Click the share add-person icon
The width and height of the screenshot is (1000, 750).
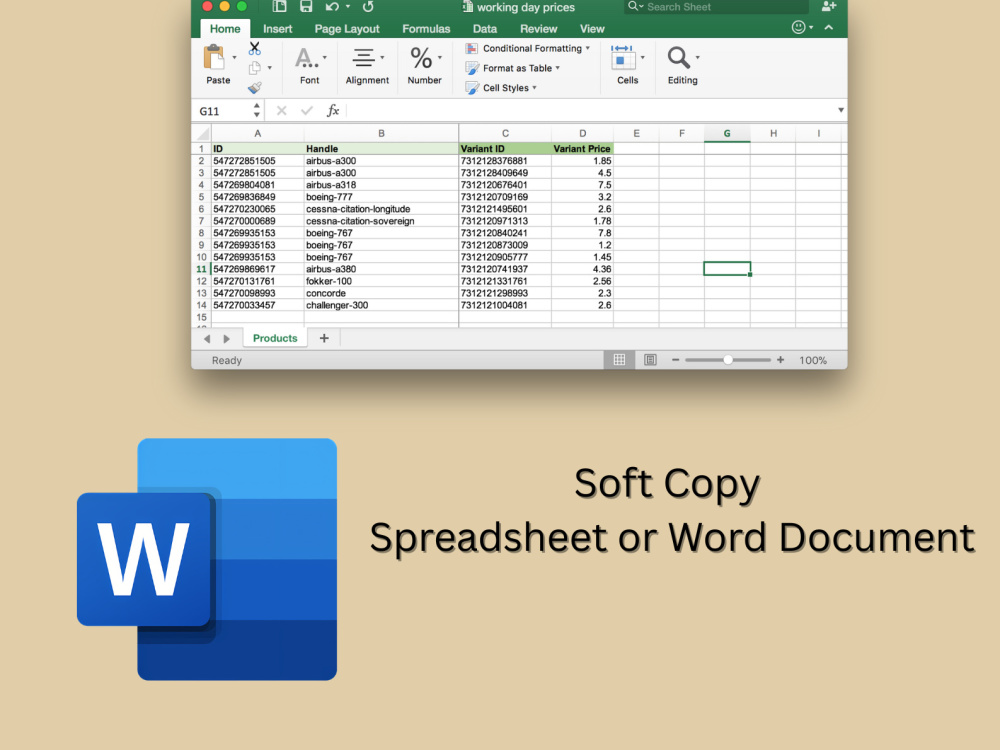coord(828,6)
